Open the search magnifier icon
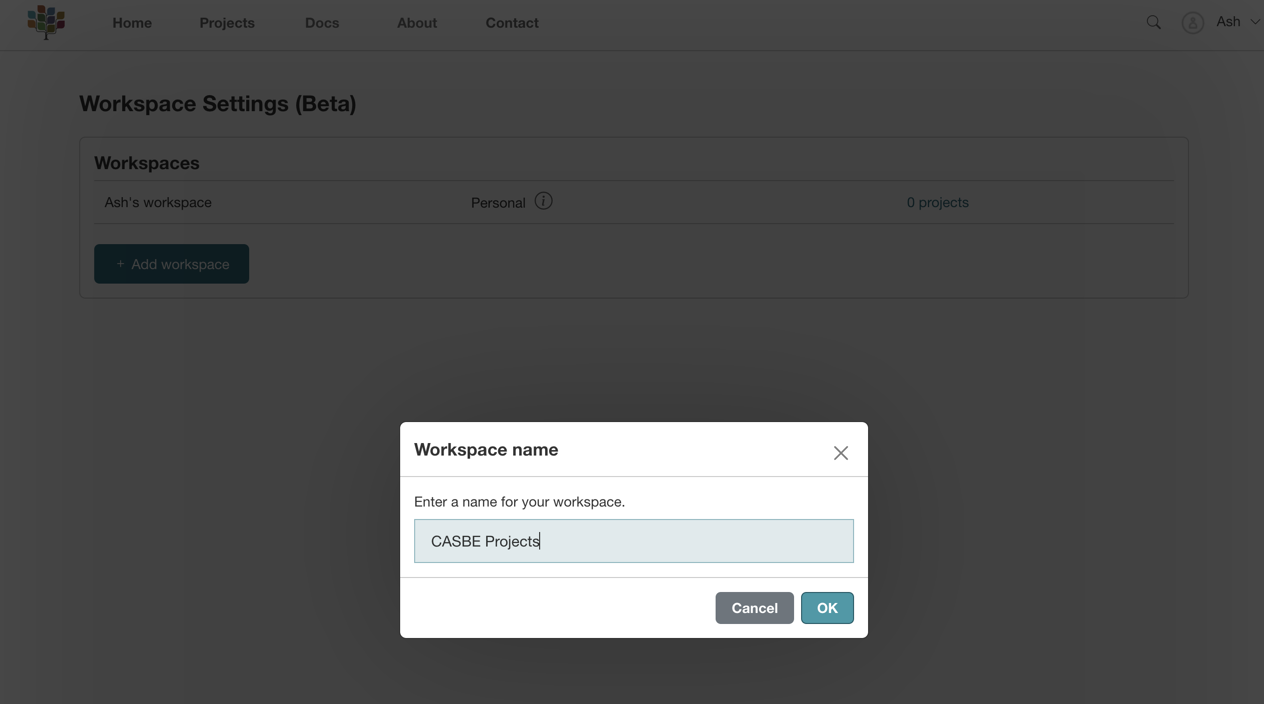 pos(1153,22)
